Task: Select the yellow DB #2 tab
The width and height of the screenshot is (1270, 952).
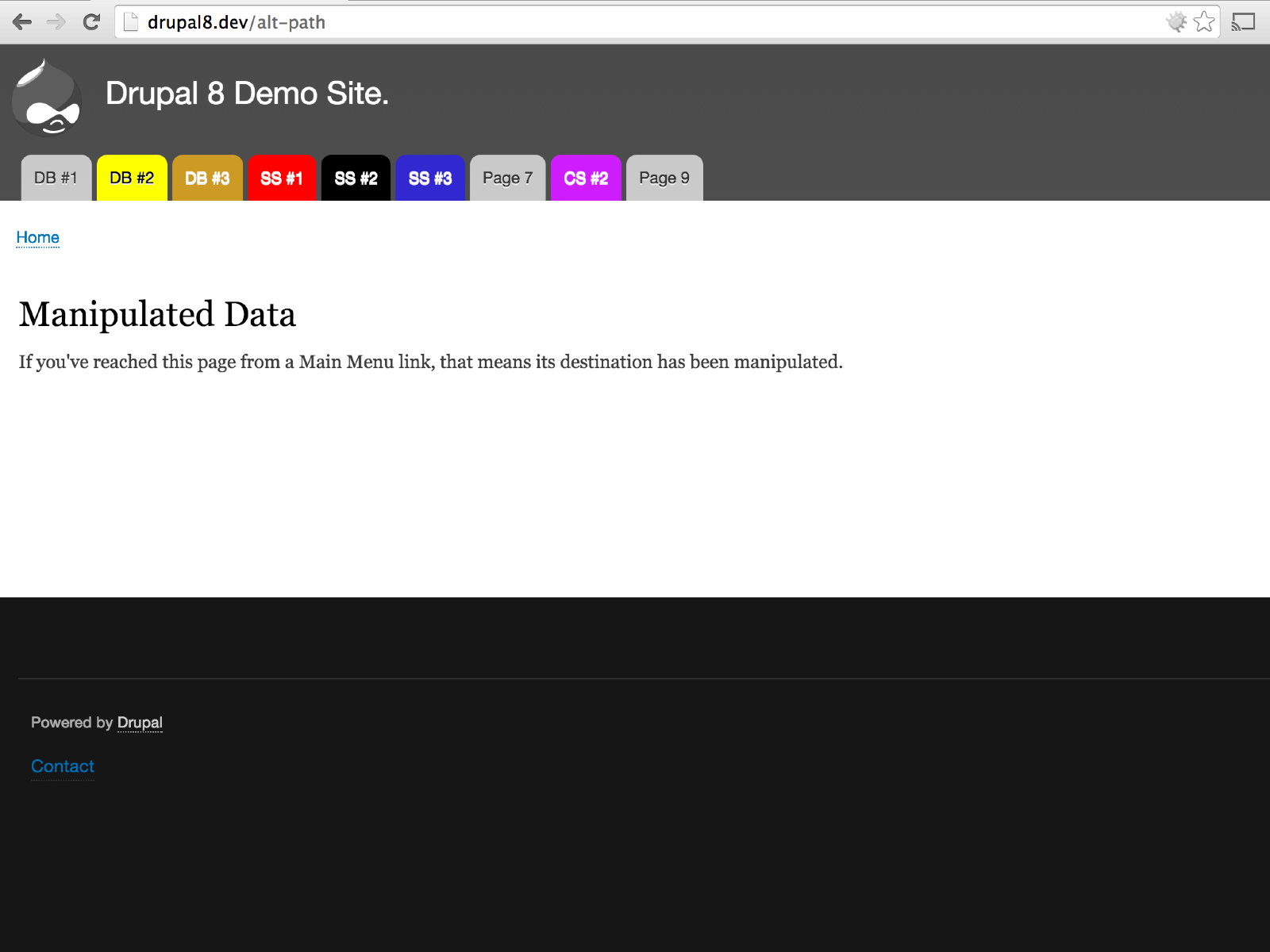Action: 131,178
